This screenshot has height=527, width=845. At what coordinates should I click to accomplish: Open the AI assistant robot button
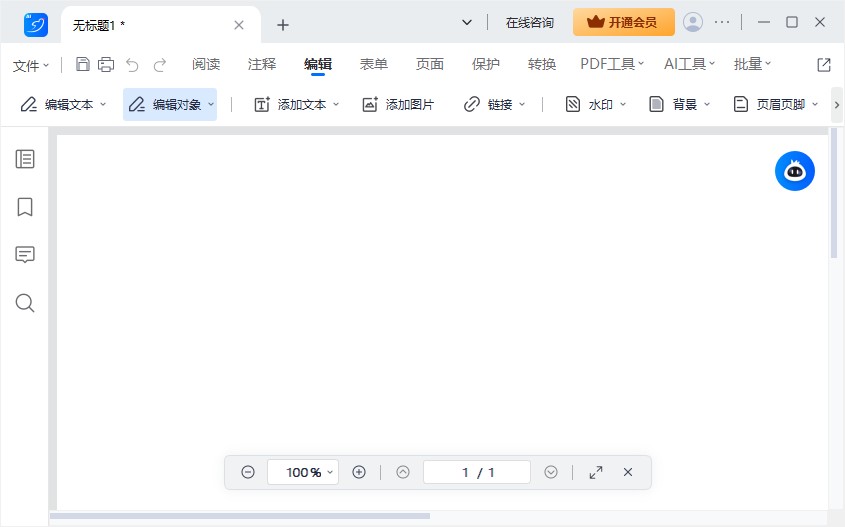(795, 171)
